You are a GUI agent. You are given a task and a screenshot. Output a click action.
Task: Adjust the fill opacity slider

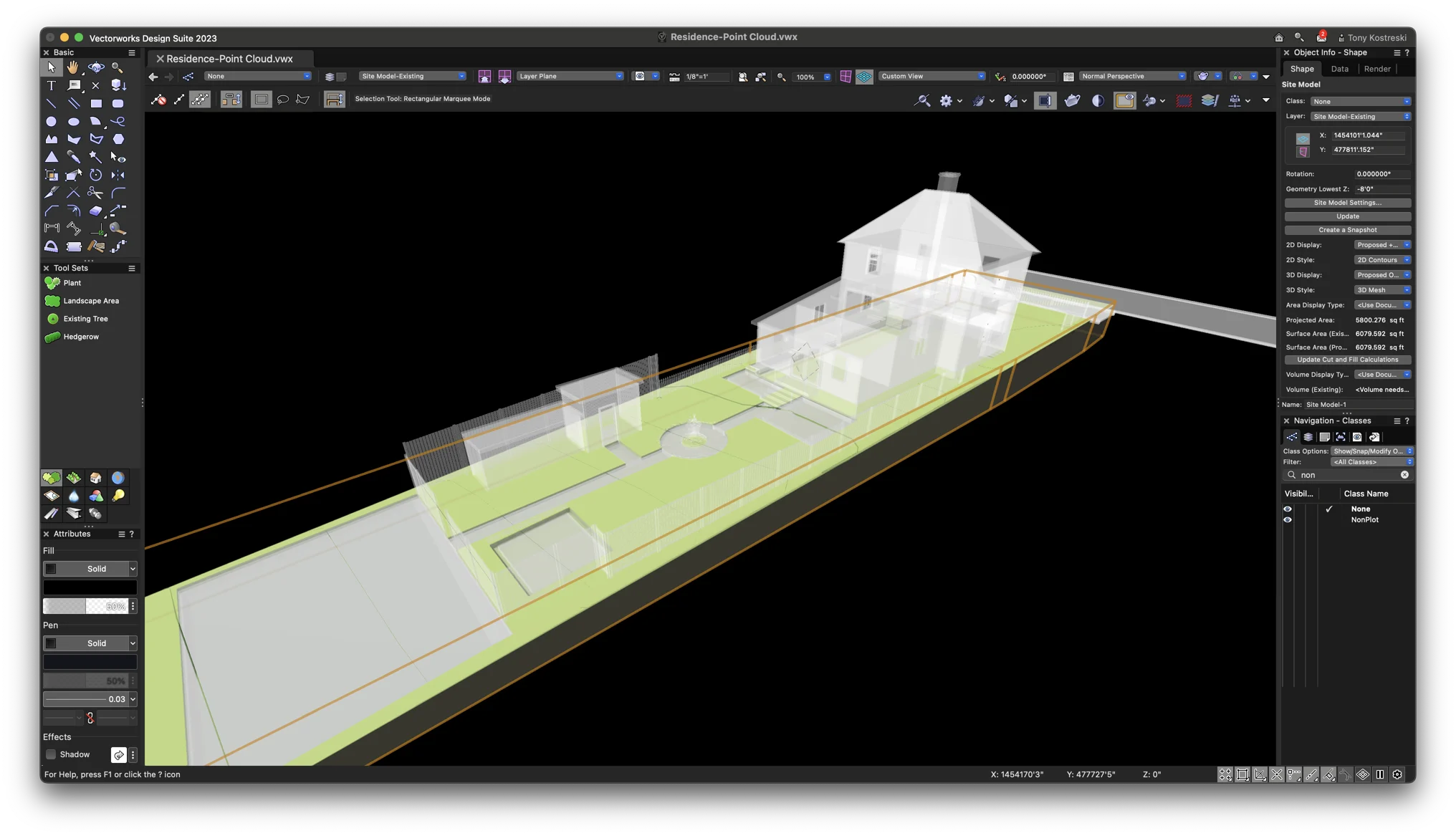85,606
